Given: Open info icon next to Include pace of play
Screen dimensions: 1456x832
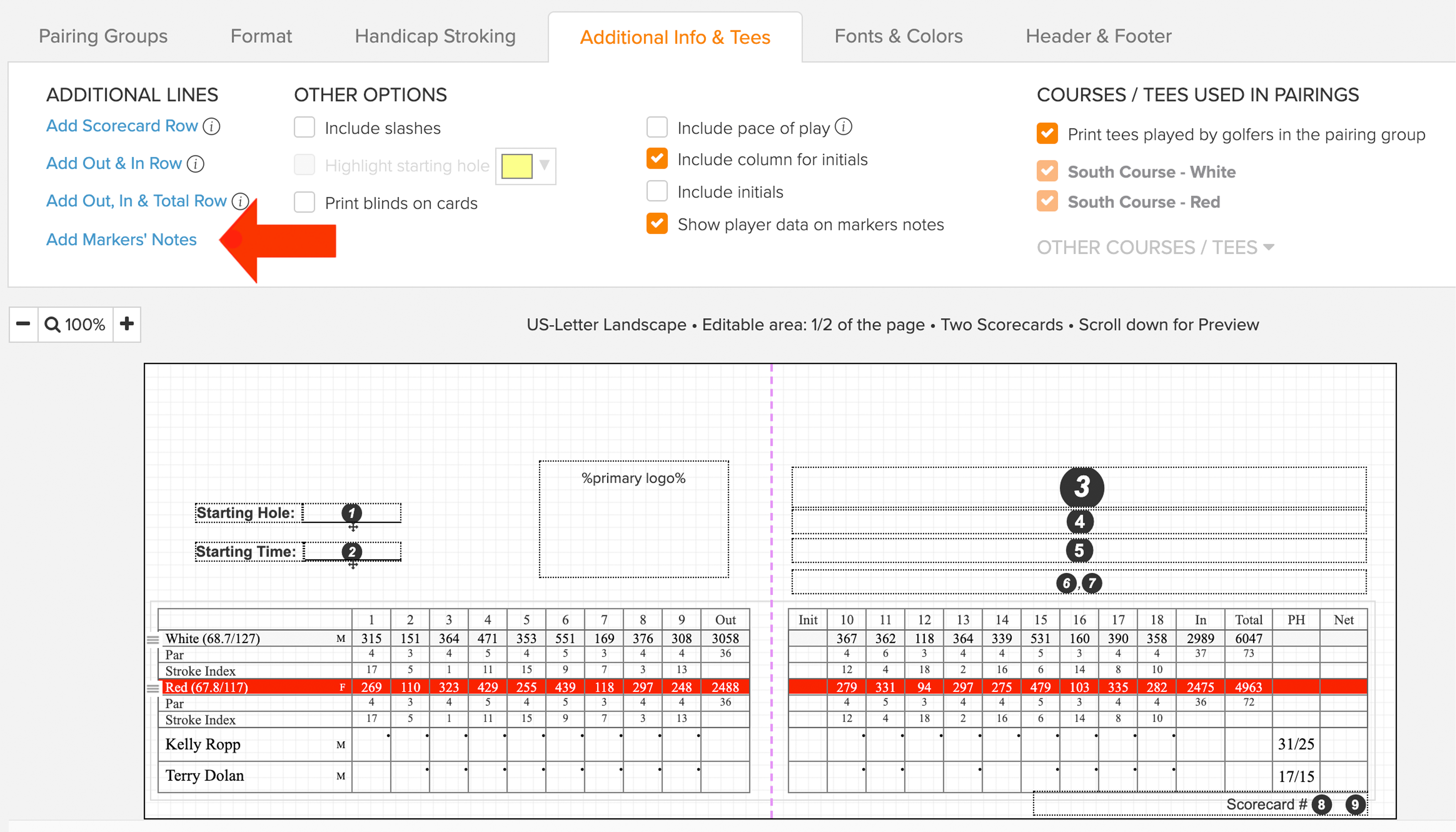Looking at the screenshot, I should (x=843, y=127).
